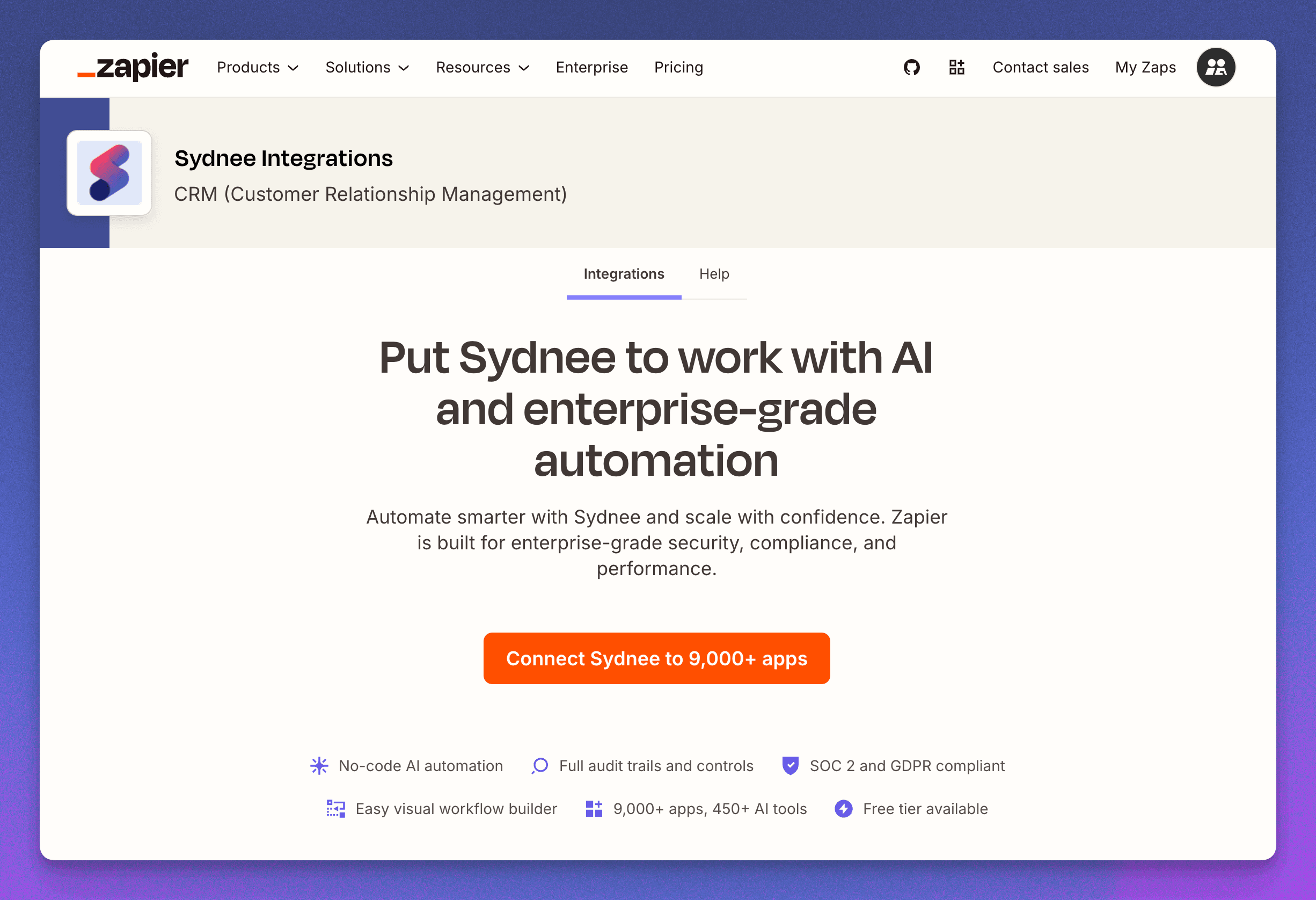Screen dimensions: 1316x900
Task: Go to My Zaps
Action: click(x=1145, y=68)
